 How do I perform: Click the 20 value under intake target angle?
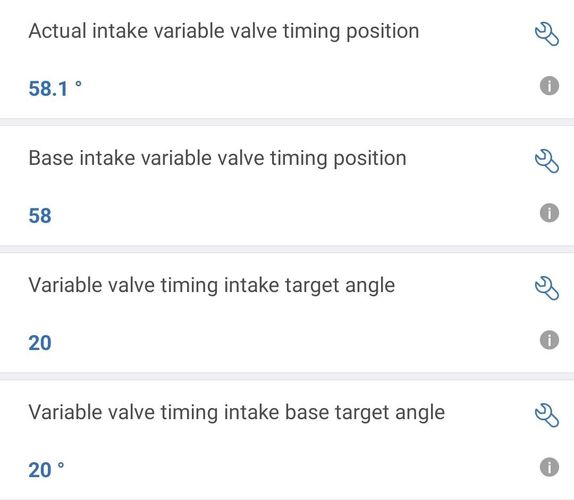tap(40, 343)
